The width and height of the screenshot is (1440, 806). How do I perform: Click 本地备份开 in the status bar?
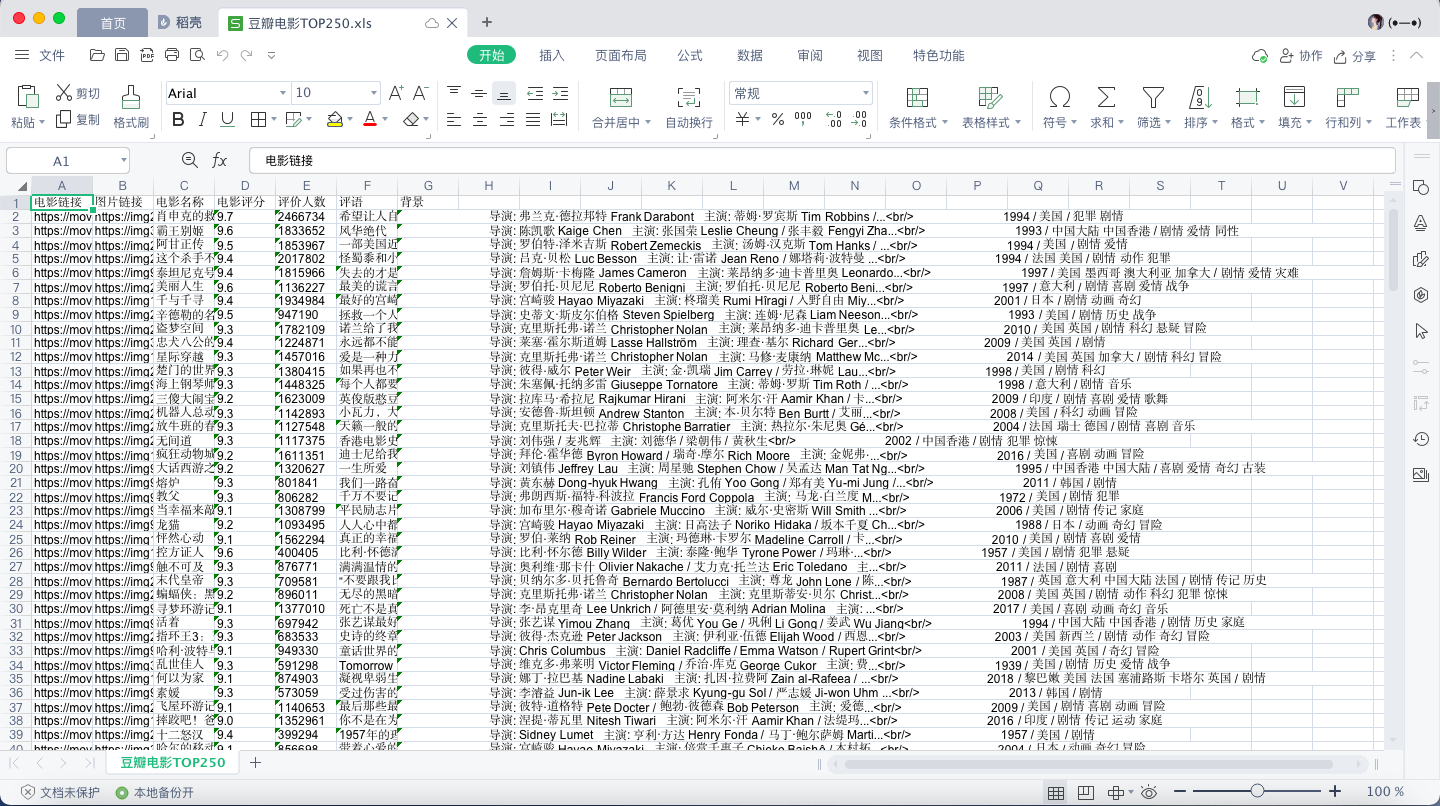[x=154, y=792]
